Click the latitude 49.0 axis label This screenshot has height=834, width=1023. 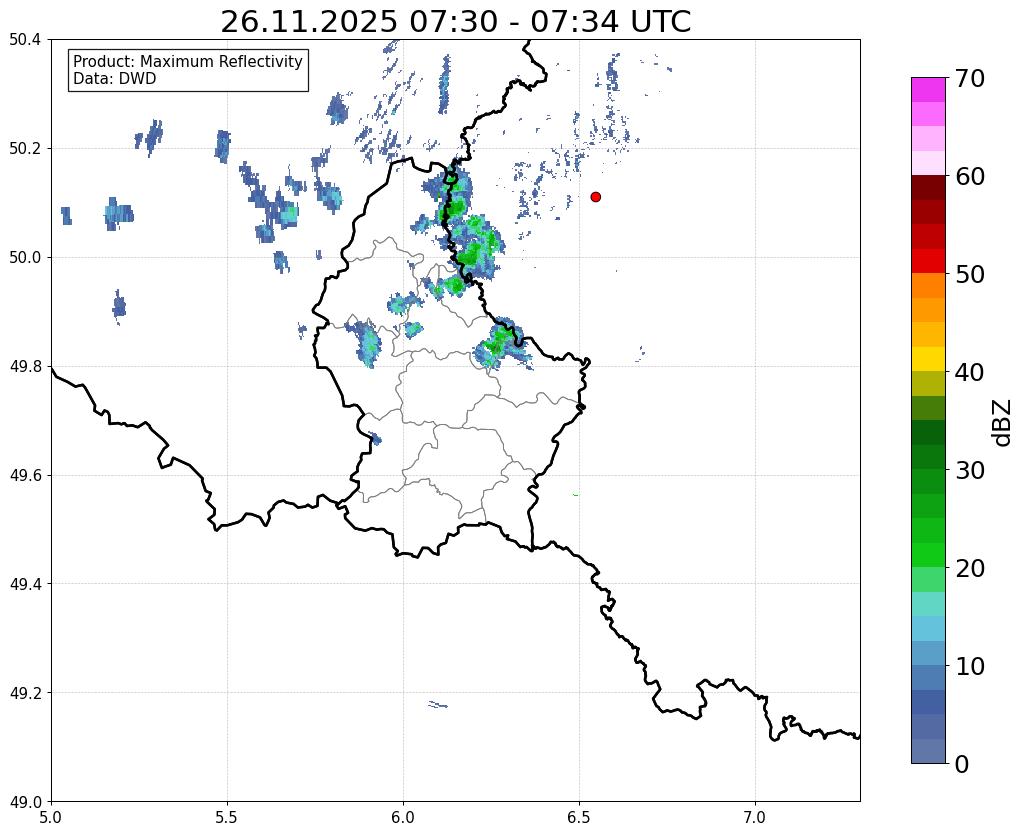point(25,802)
